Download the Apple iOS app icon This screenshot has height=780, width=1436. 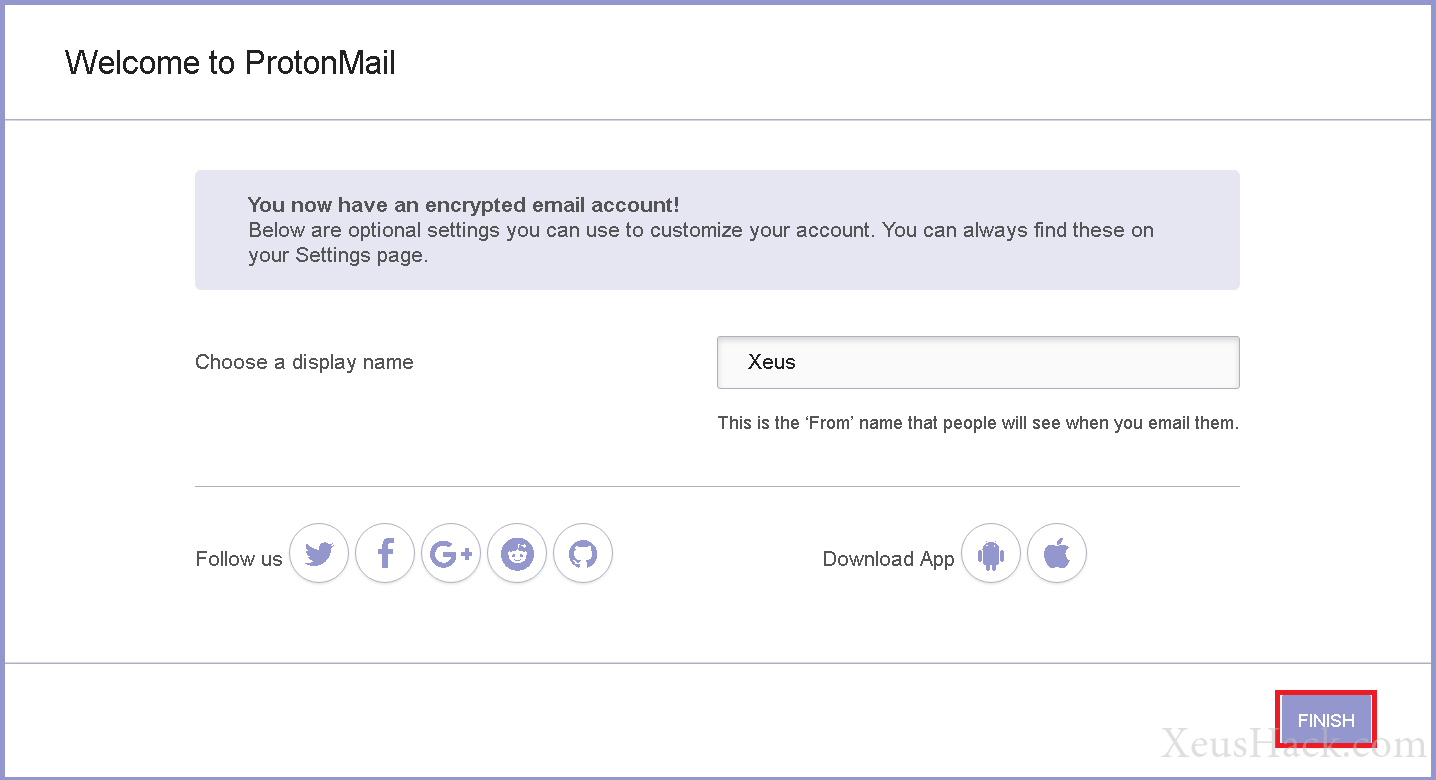click(1057, 553)
